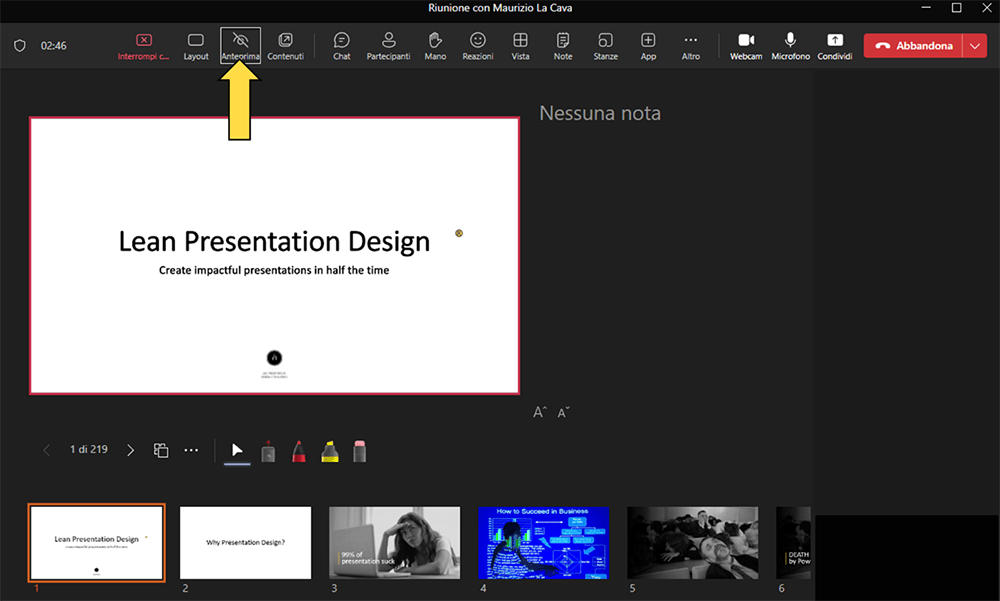
Task: Open the Chat panel
Action: point(342,47)
